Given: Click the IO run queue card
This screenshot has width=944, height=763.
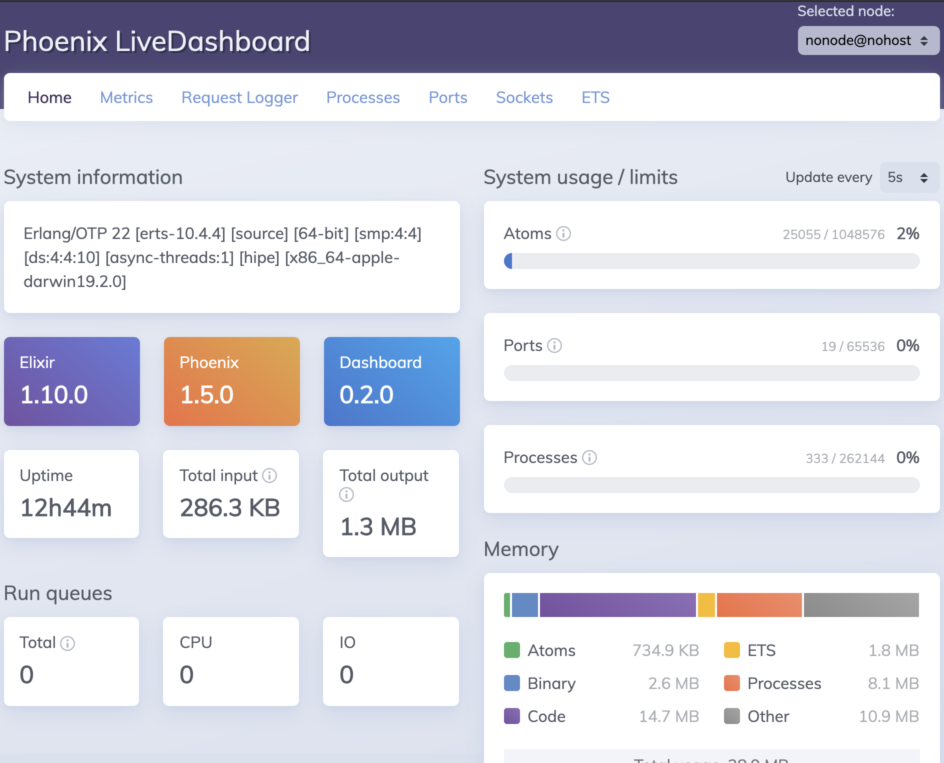Looking at the screenshot, I should click(391, 661).
